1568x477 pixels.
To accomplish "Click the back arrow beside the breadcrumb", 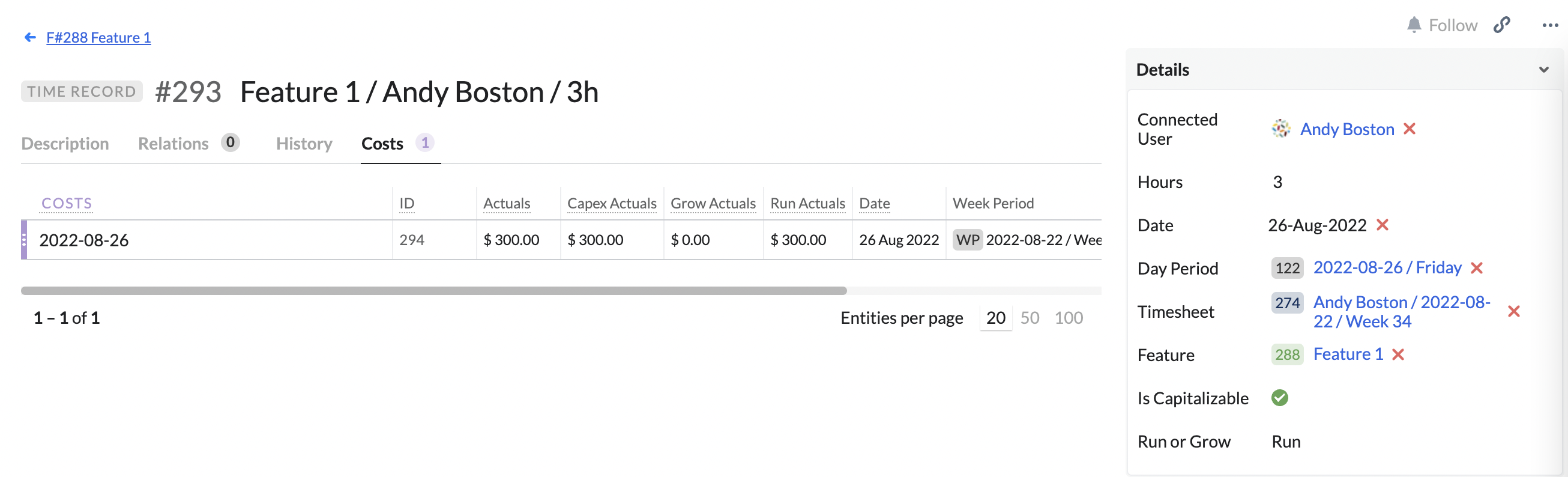I will click(x=30, y=37).
